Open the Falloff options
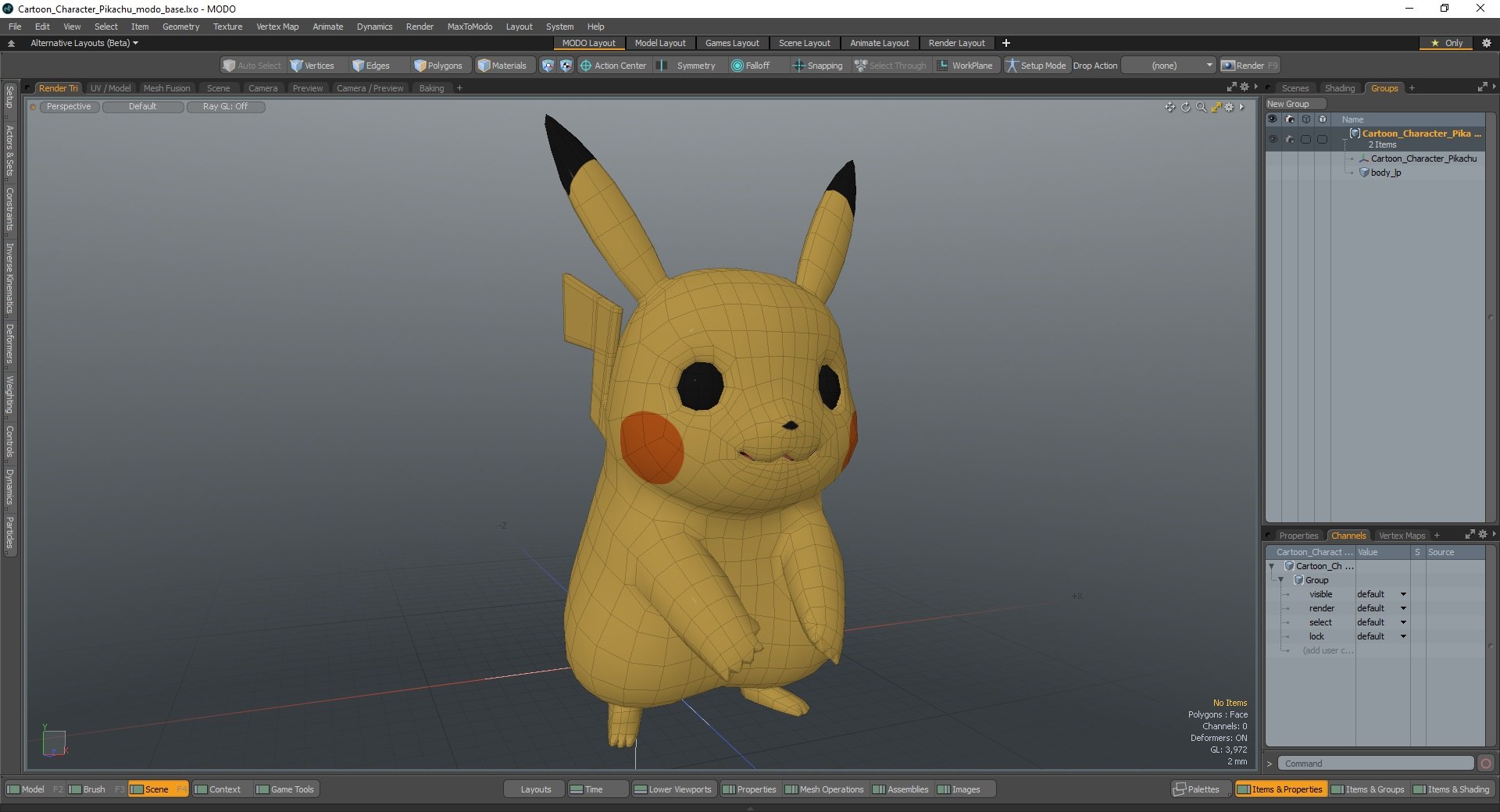This screenshot has width=1500, height=812. (x=750, y=66)
